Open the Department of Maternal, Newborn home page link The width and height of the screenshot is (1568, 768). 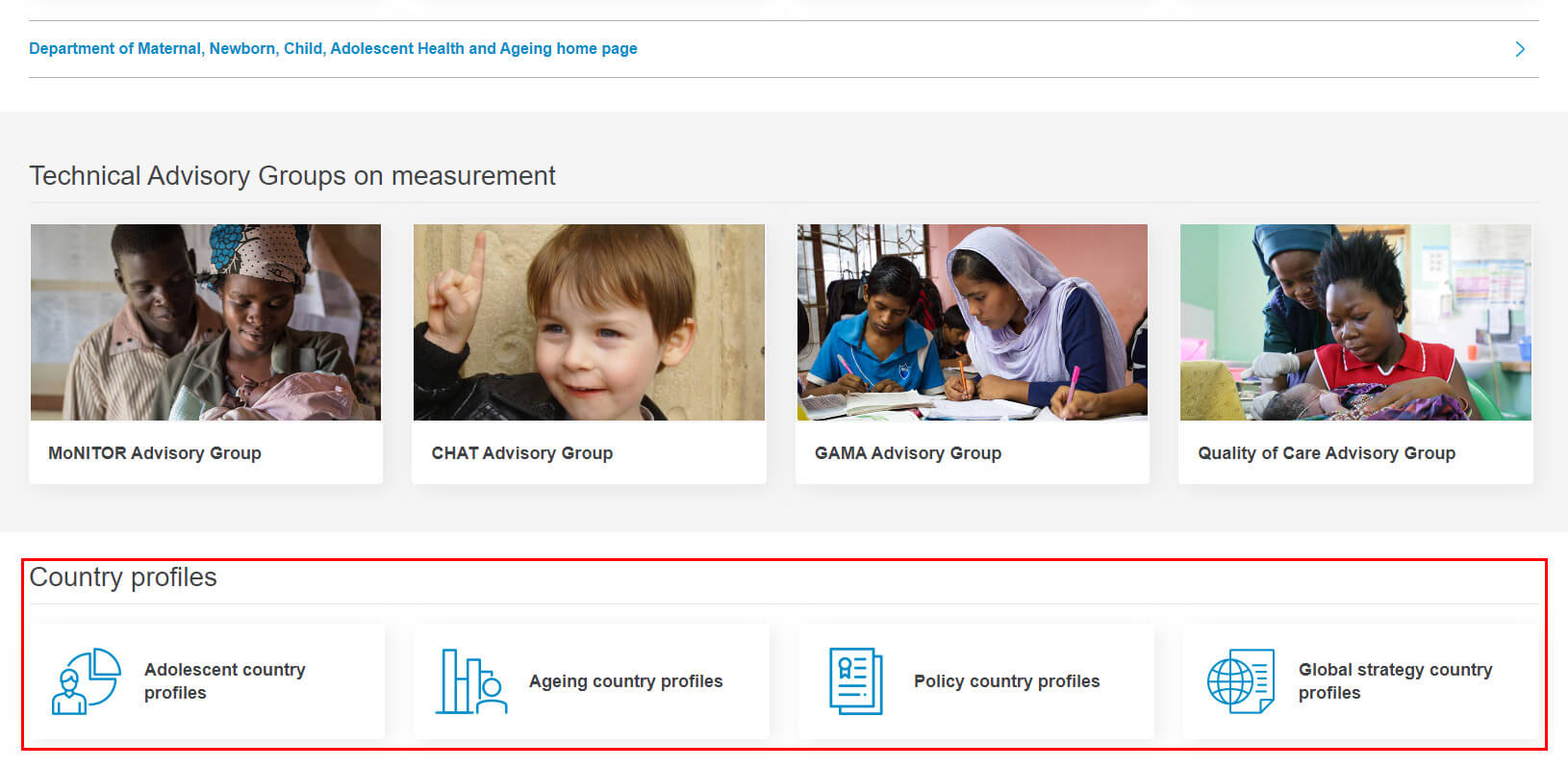[333, 48]
